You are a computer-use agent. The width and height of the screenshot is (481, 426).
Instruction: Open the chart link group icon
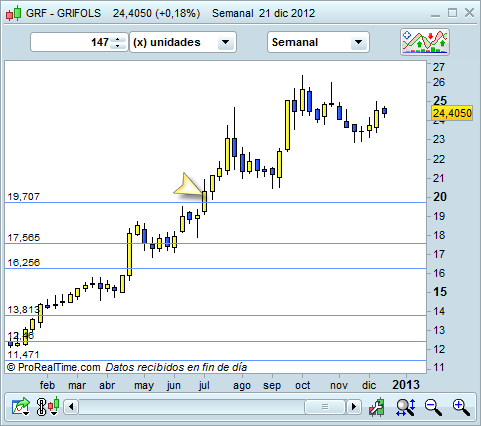(41, 407)
